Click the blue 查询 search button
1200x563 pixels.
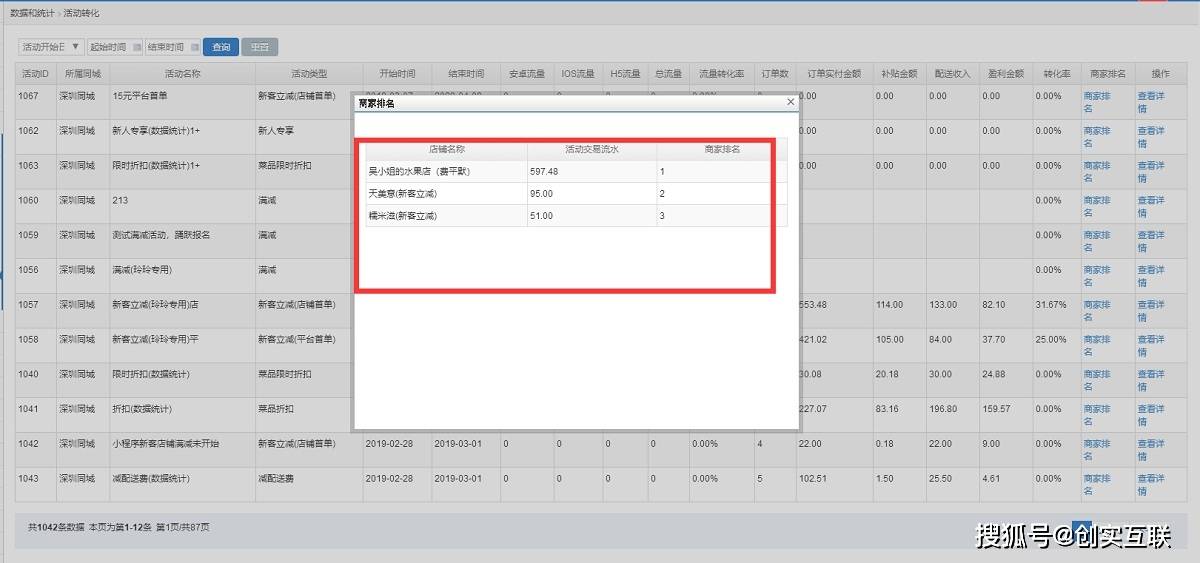pyautogui.click(x=220, y=47)
